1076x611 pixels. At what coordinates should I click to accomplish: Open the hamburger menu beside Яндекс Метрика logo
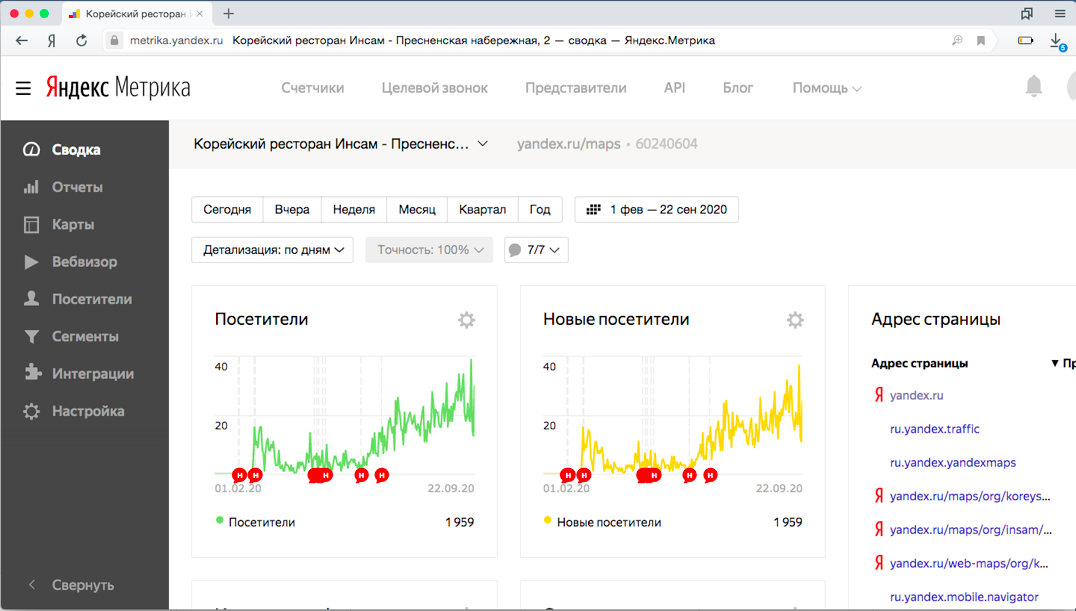coord(23,88)
